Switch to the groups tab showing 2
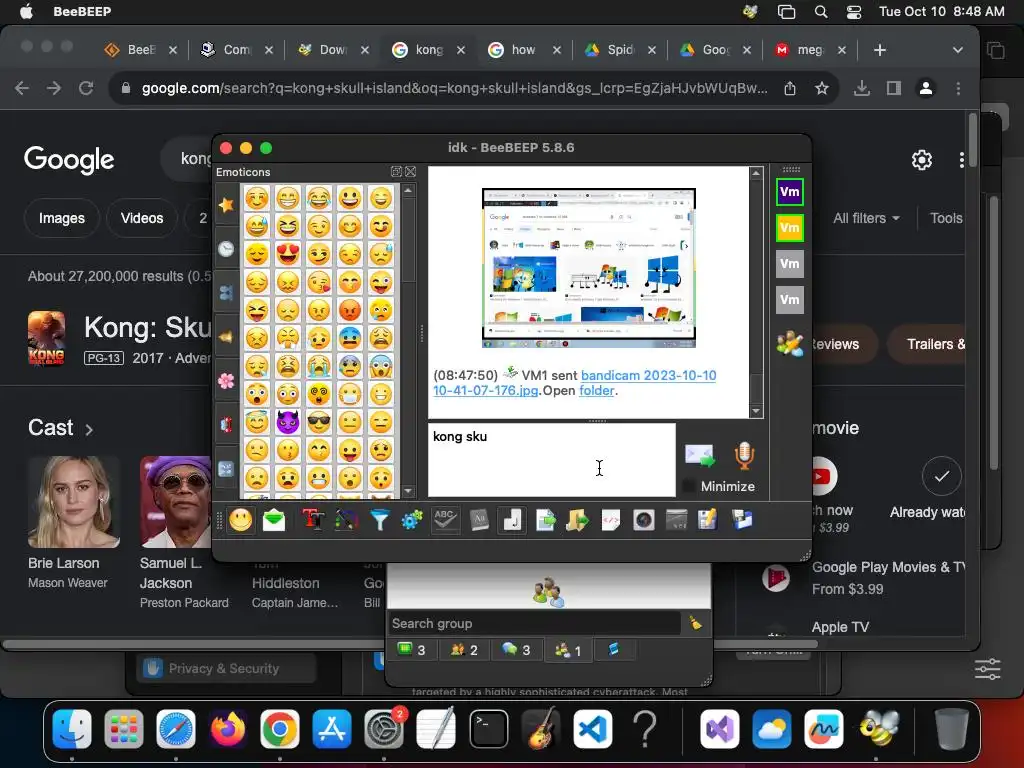The width and height of the screenshot is (1024, 768). click(x=464, y=649)
